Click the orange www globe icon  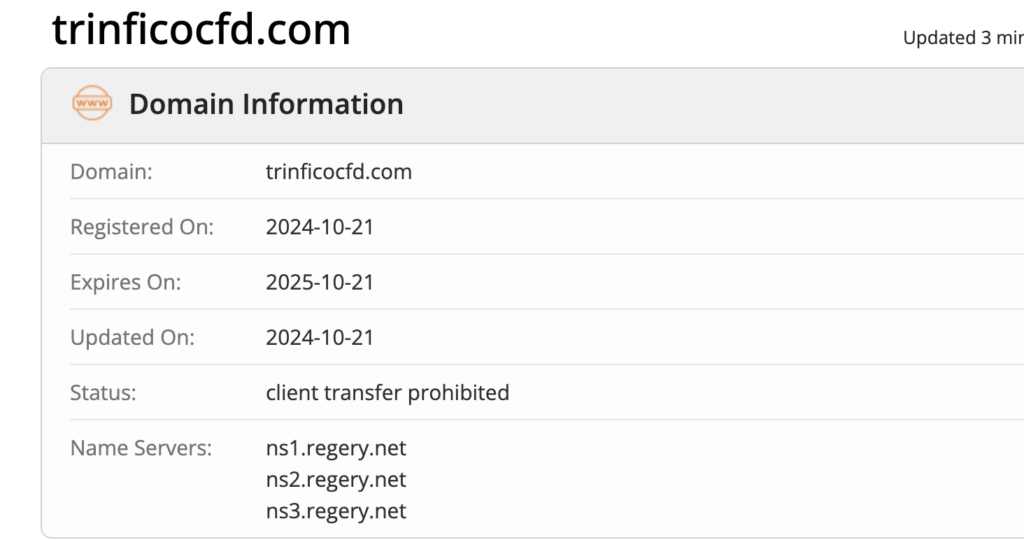[92, 103]
